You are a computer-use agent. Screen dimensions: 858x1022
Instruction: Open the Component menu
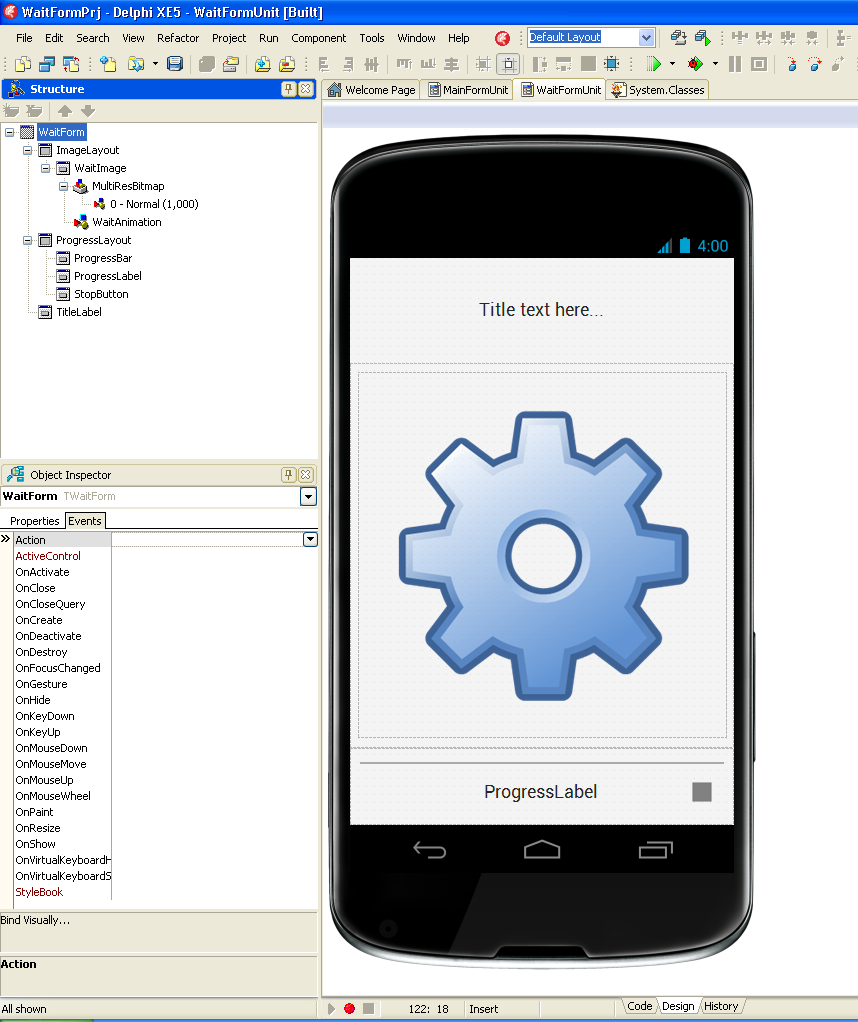pos(318,38)
